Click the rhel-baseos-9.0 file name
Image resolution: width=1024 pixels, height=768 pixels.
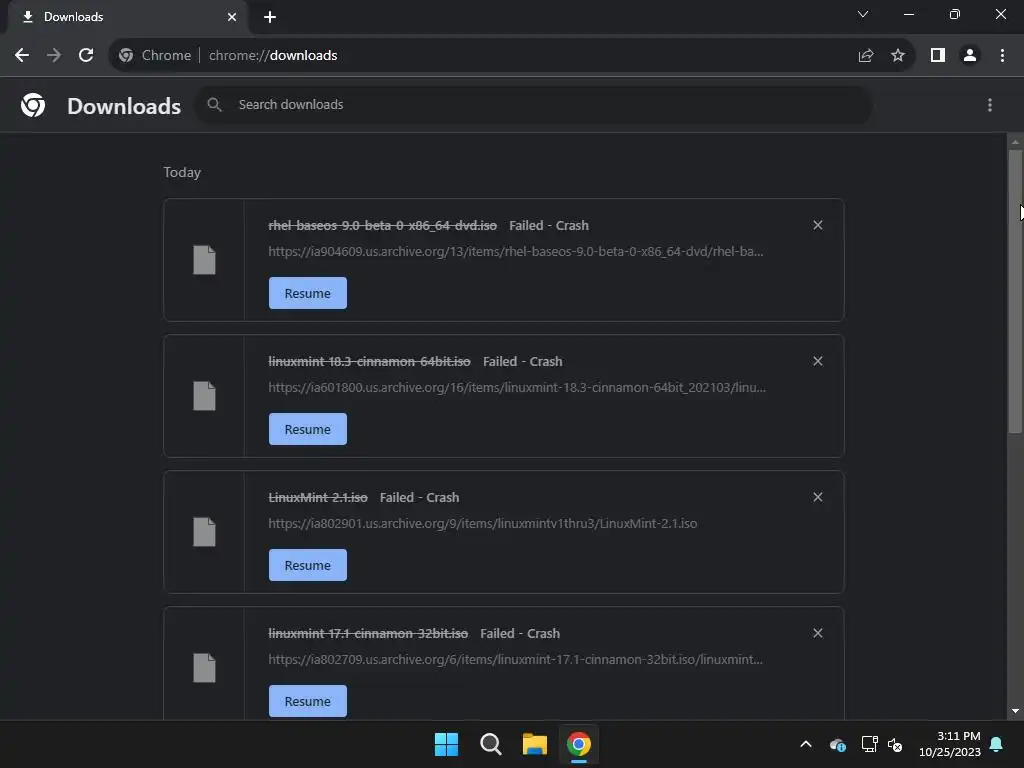383,225
